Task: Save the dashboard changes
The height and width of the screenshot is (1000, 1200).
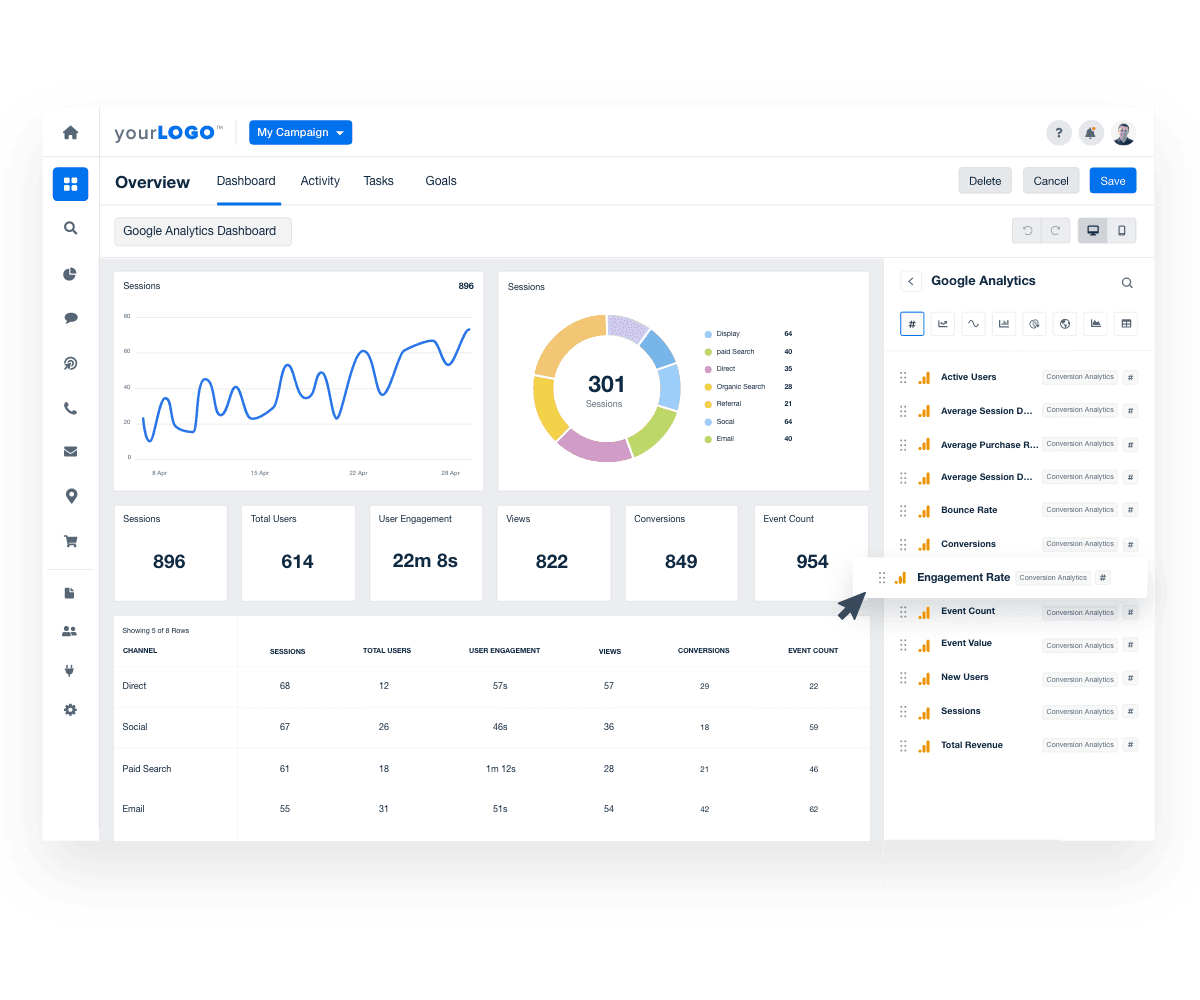Action: (1112, 180)
